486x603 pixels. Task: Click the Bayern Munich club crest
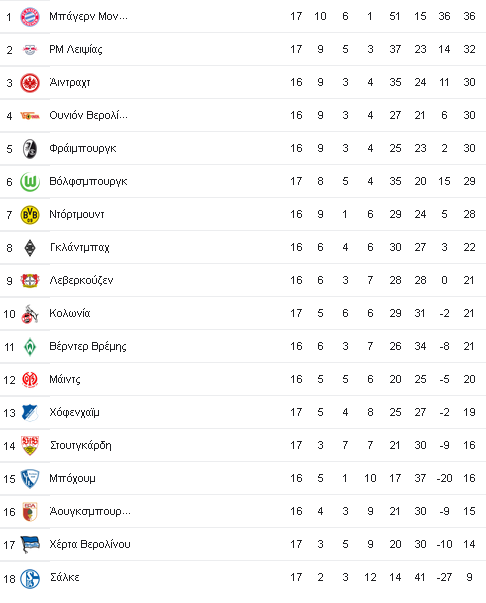(x=30, y=17)
